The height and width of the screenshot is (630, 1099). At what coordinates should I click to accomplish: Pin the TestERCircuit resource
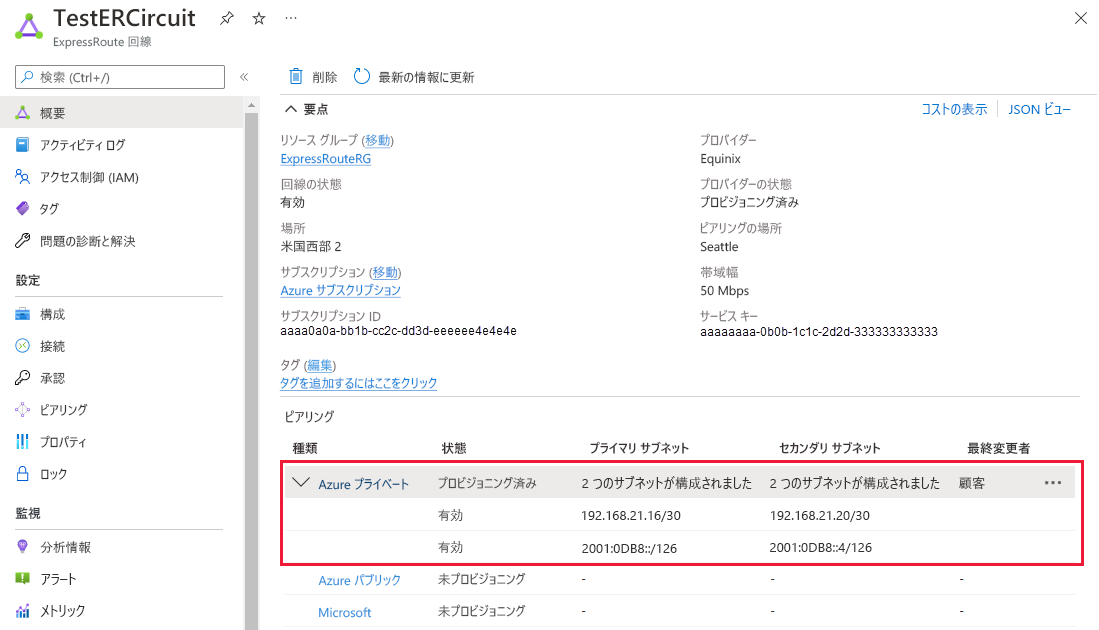tap(226, 19)
